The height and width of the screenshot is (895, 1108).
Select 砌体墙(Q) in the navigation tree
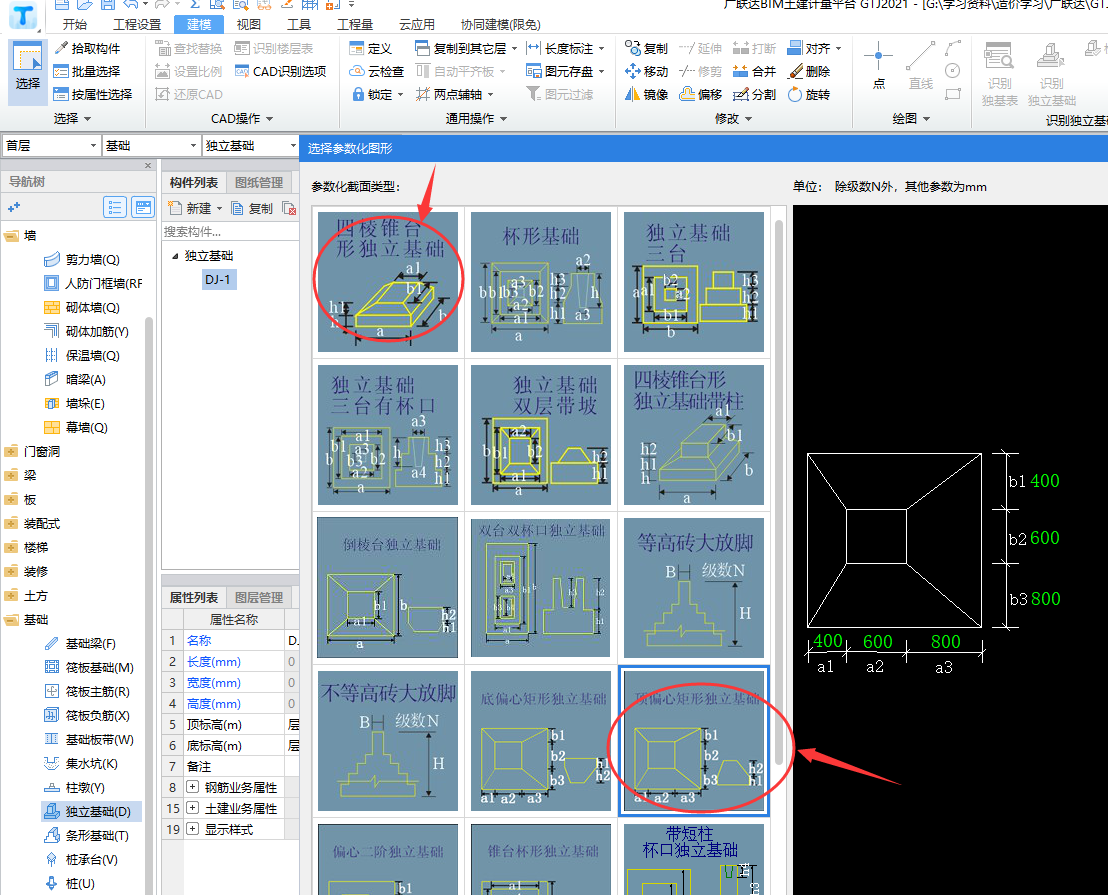[x=83, y=307]
